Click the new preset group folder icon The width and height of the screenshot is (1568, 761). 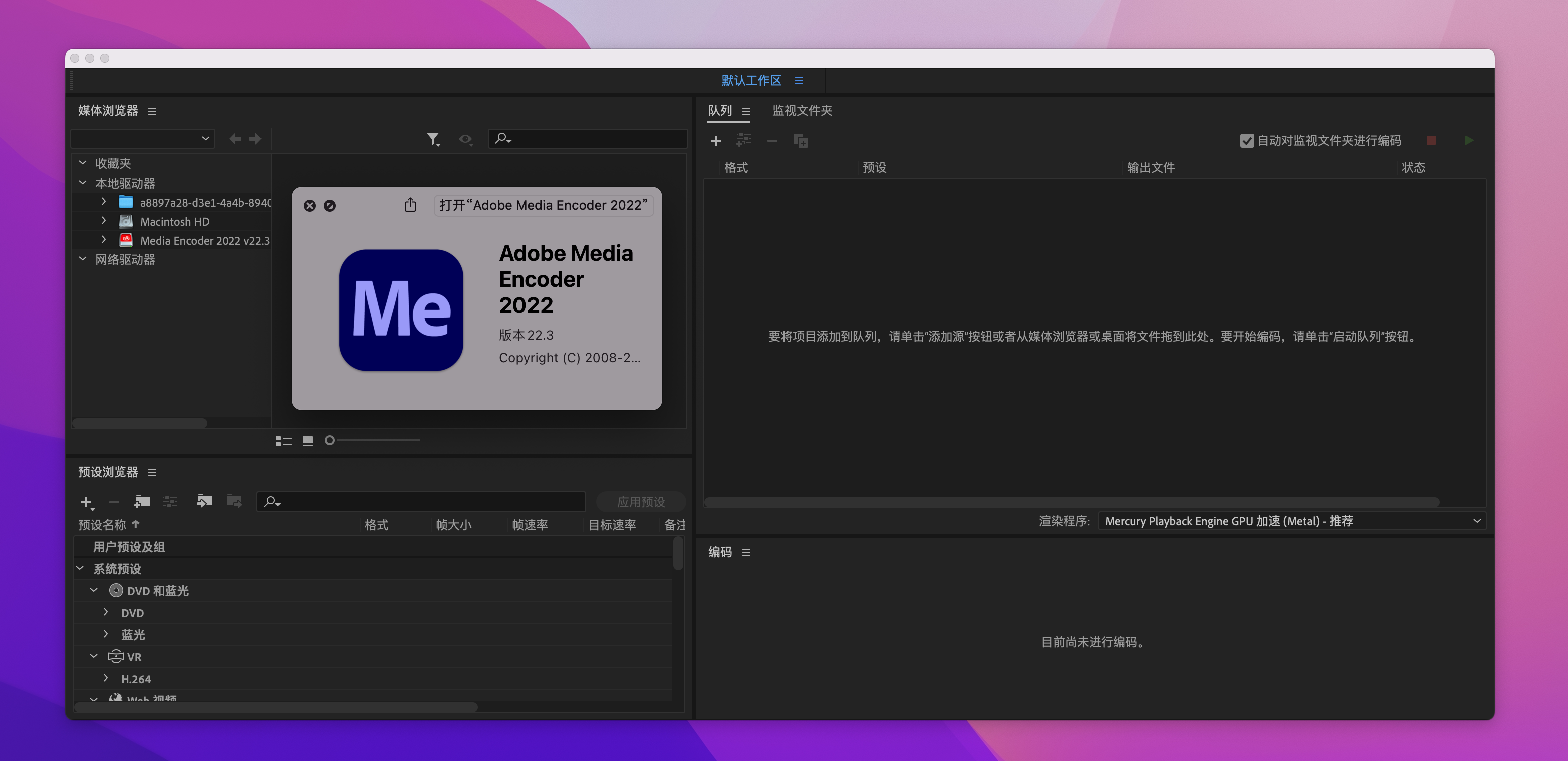coord(142,502)
